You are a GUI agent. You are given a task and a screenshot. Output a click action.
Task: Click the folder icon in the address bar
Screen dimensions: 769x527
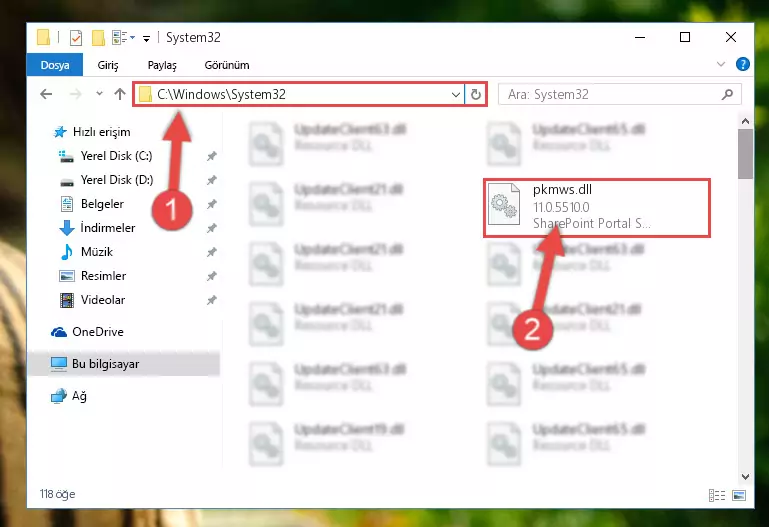(145, 94)
